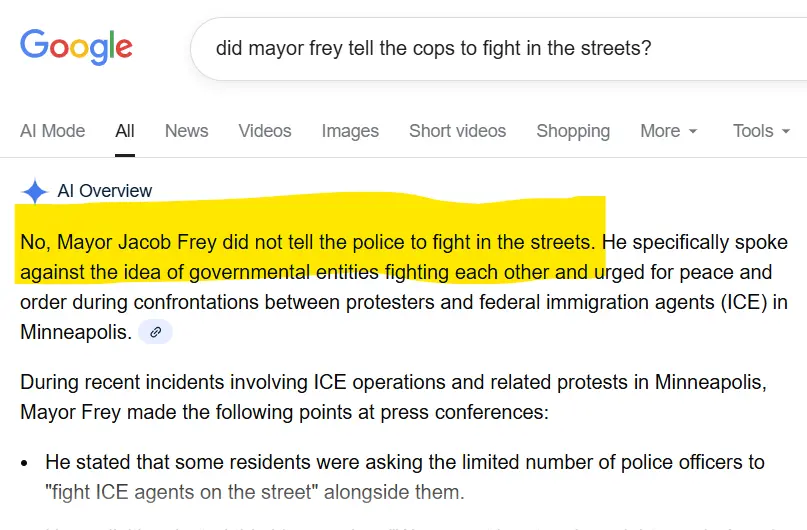Go to the Images tab
The width and height of the screenshot is (807, 530).
pyautogui.click(x=350, y=131)
